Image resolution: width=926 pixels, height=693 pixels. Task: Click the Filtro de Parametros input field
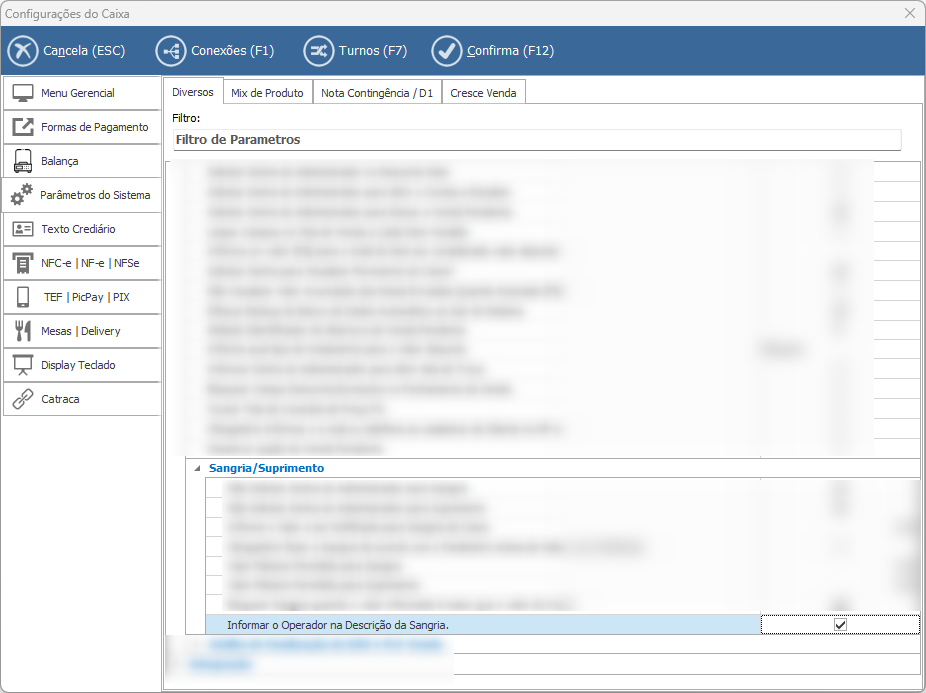[x=536, y=140]
